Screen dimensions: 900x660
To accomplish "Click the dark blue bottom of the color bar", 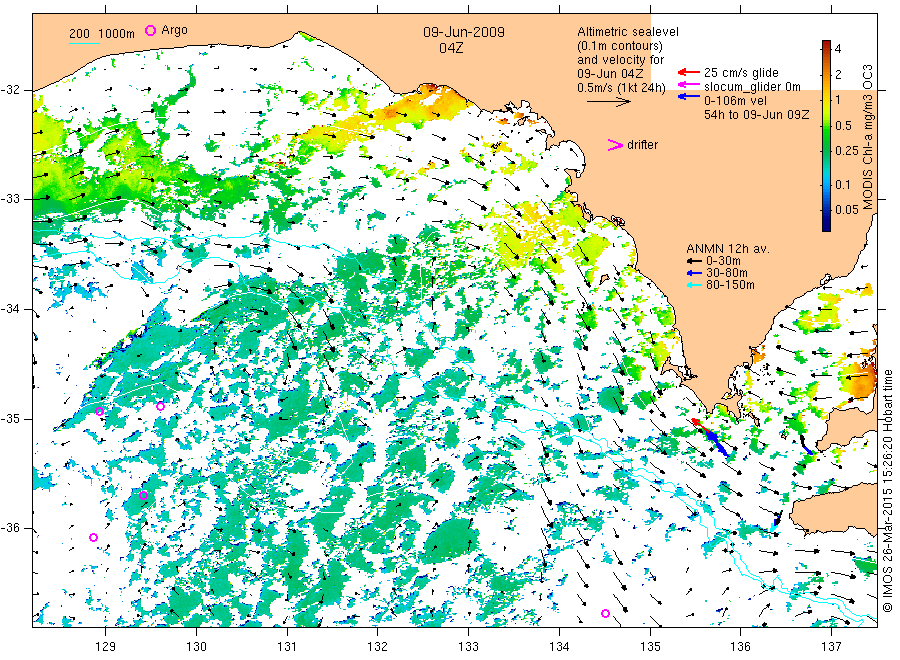I will 827,227.
